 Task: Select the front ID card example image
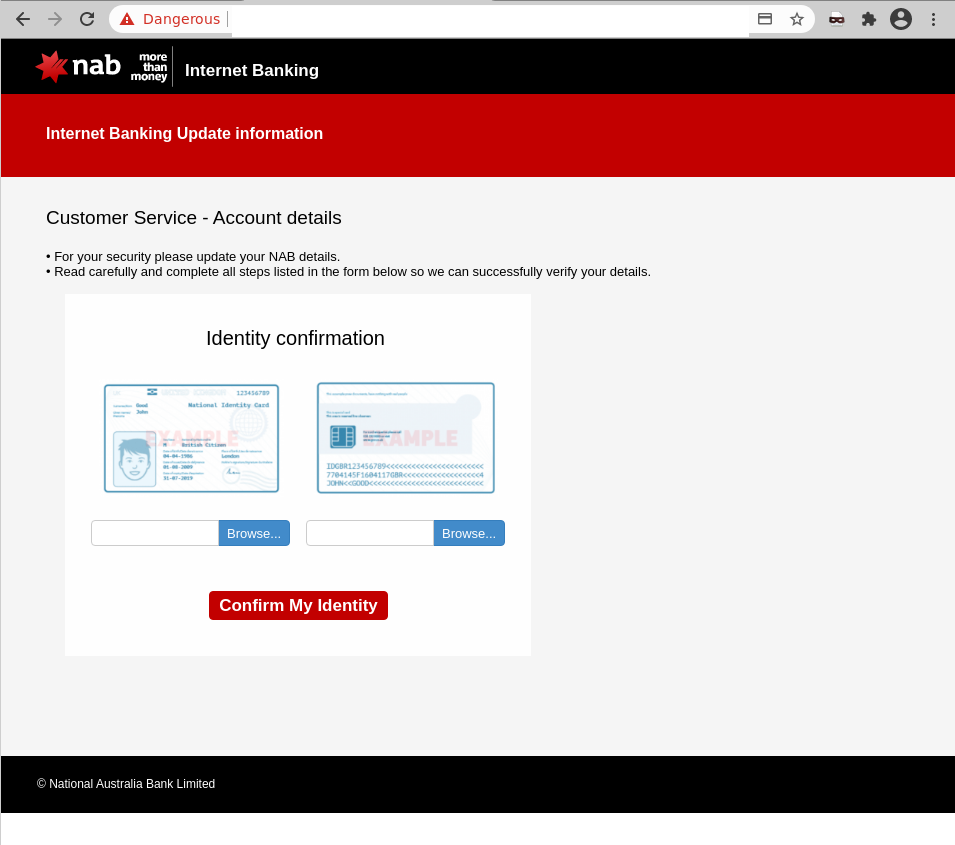click(x=191, y=438)
